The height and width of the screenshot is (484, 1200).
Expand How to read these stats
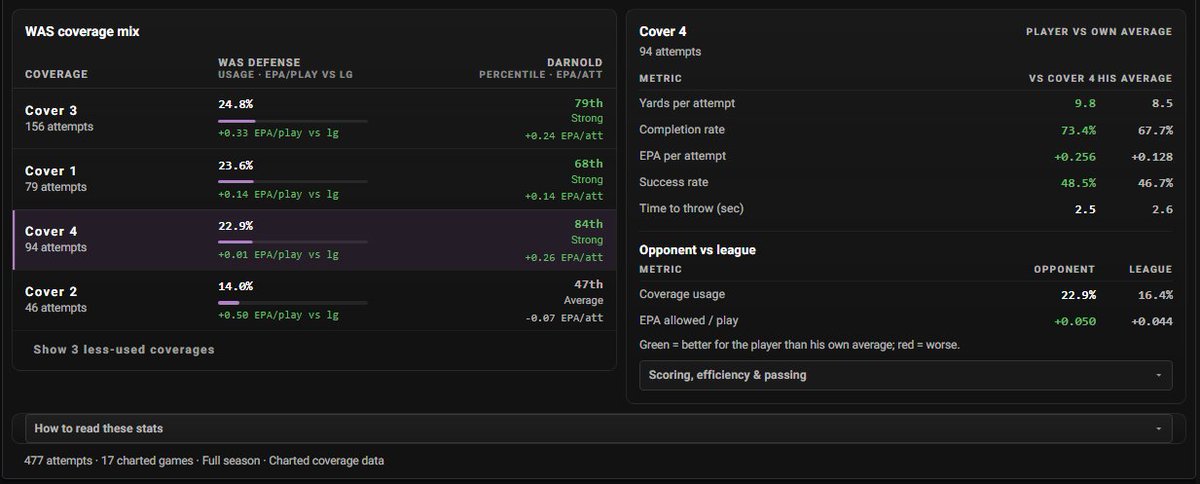tap(598, 428)
